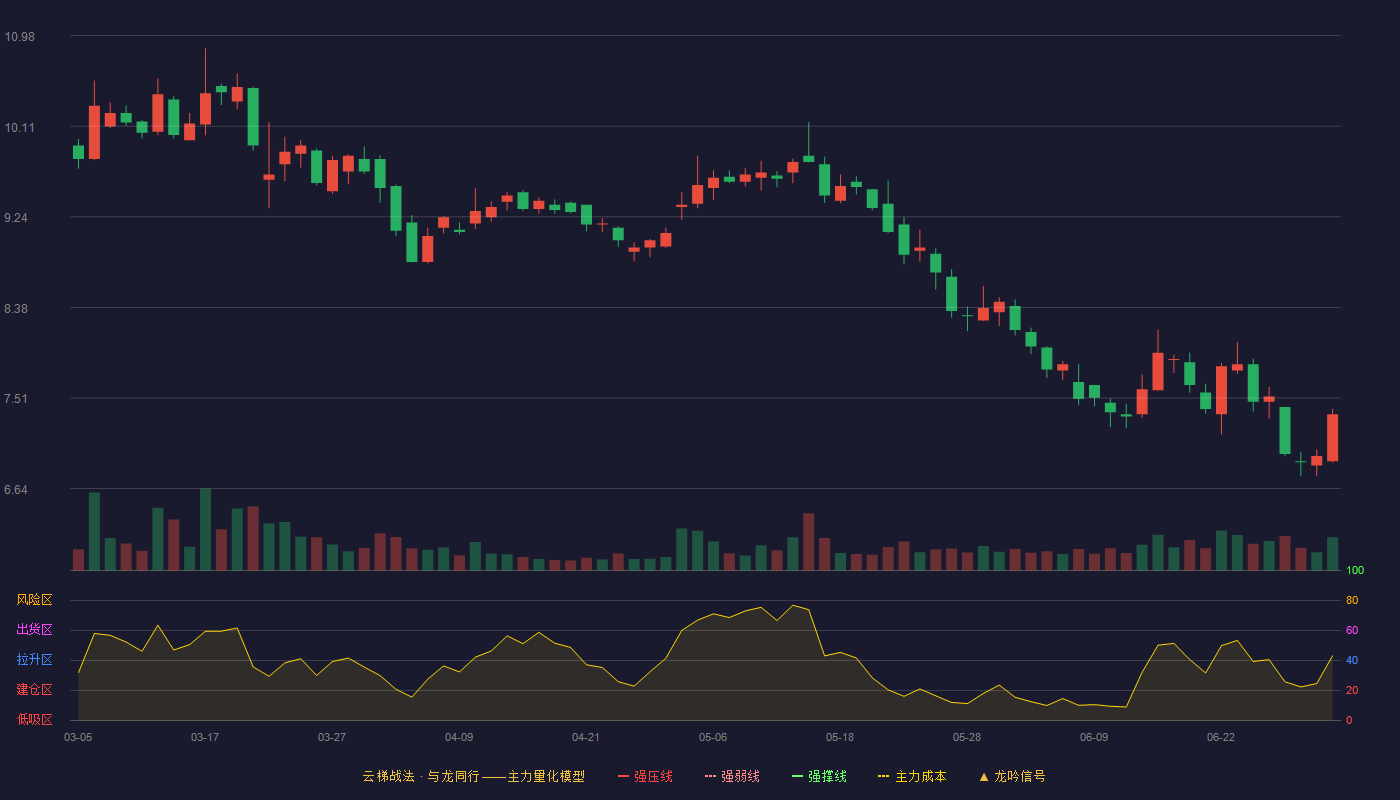
Task: Click the 出货区 zone label
Action: [x=34, y=630]
